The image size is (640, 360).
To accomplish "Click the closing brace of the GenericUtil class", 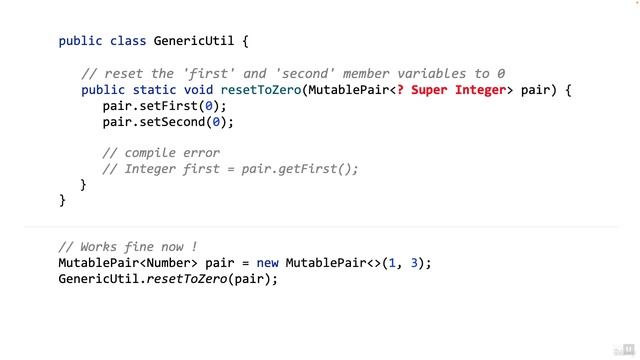I will pyautogui.click(x=62, y=201).
